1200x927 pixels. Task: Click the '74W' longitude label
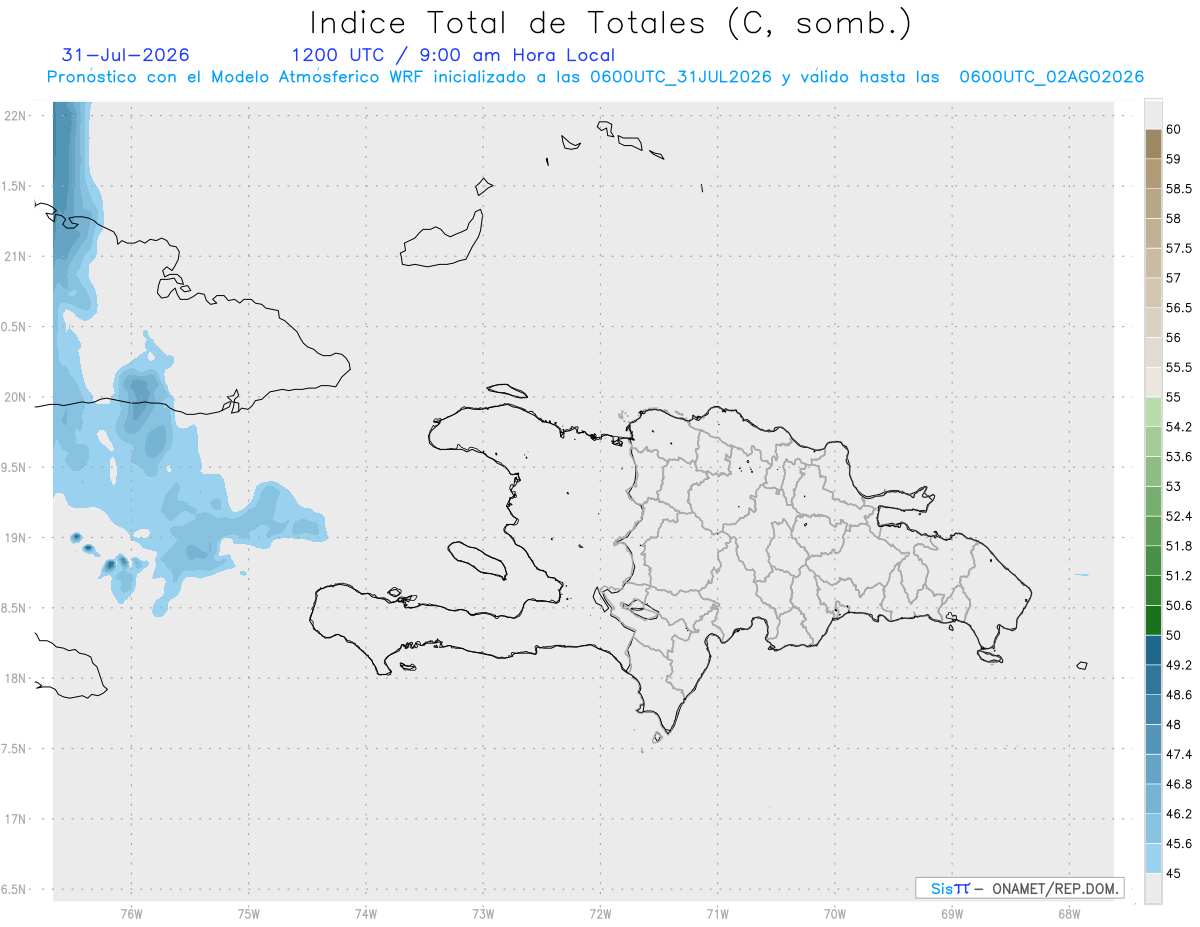point(366,913)
